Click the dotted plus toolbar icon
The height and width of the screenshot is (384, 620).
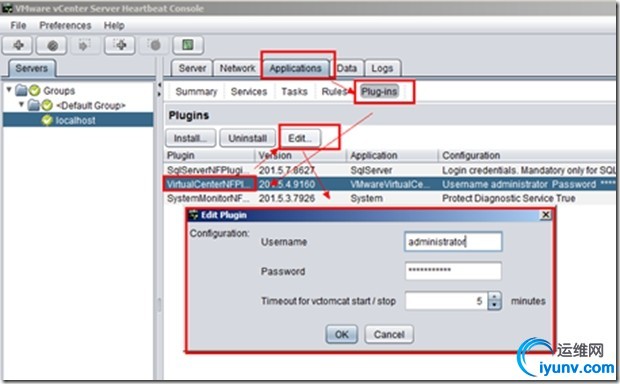point(120,45)
